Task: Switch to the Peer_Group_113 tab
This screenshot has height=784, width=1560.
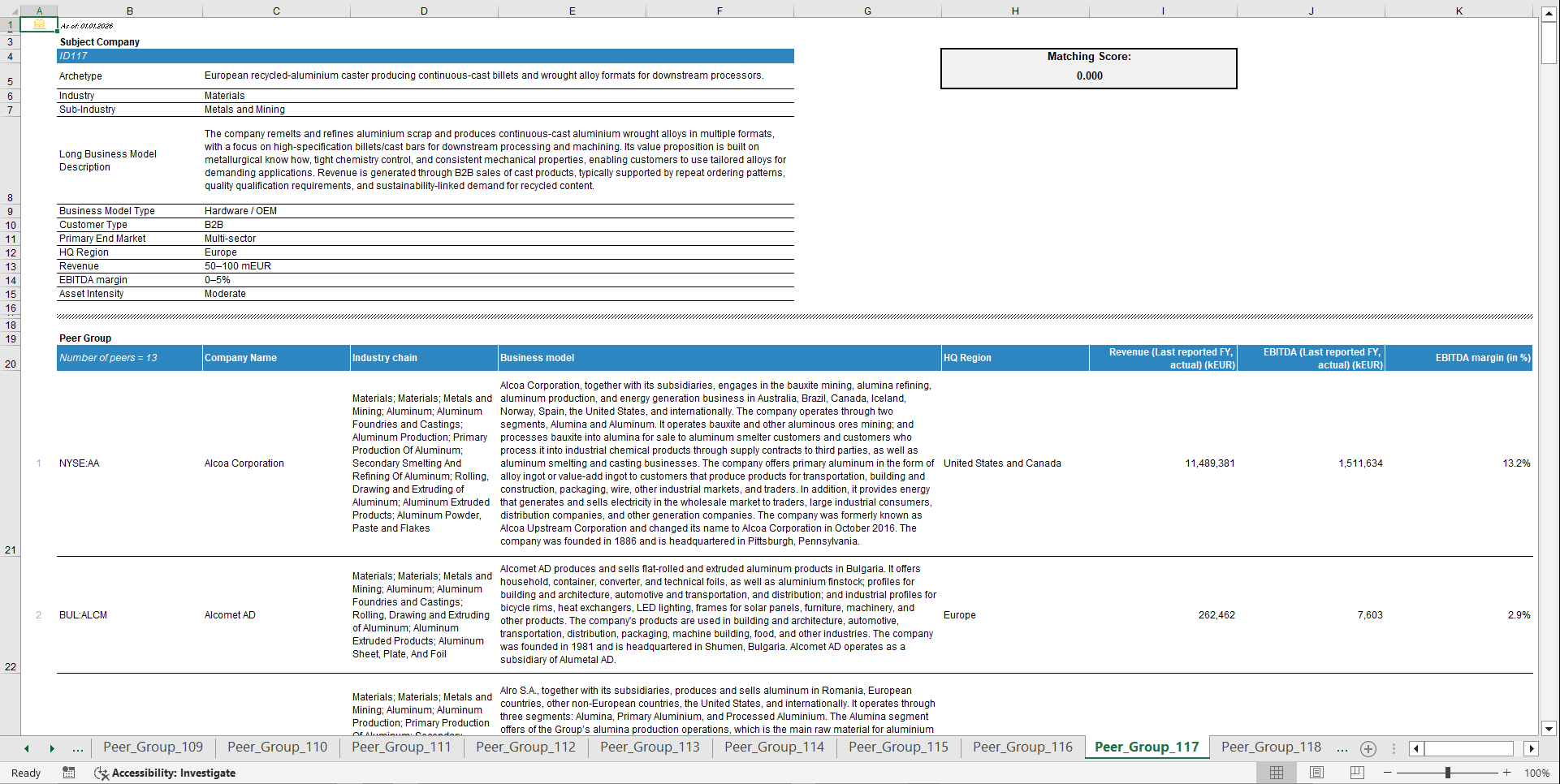Action: (649, 747)
